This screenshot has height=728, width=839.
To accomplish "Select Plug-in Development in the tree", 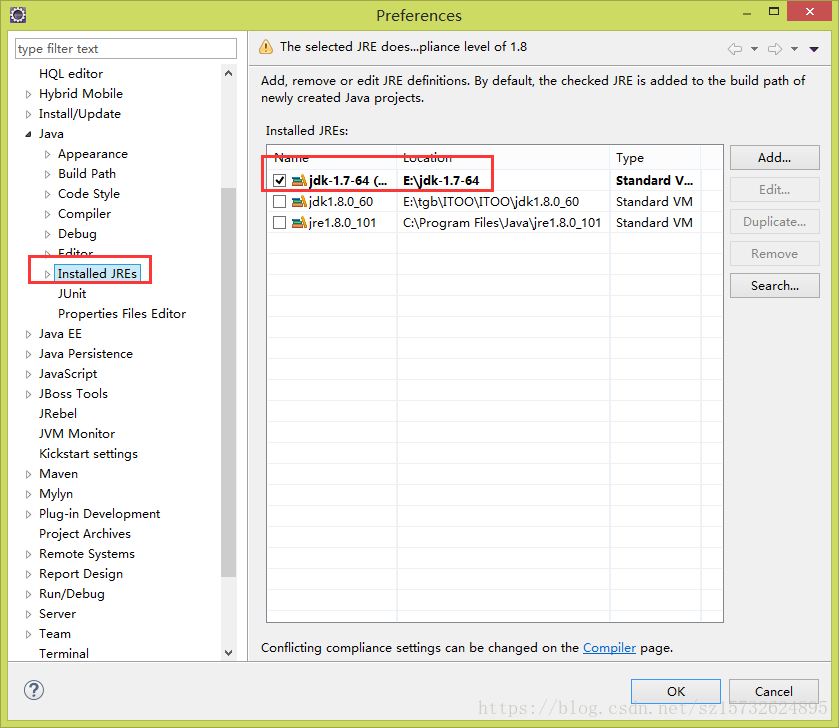I will (x=100, y=514).
